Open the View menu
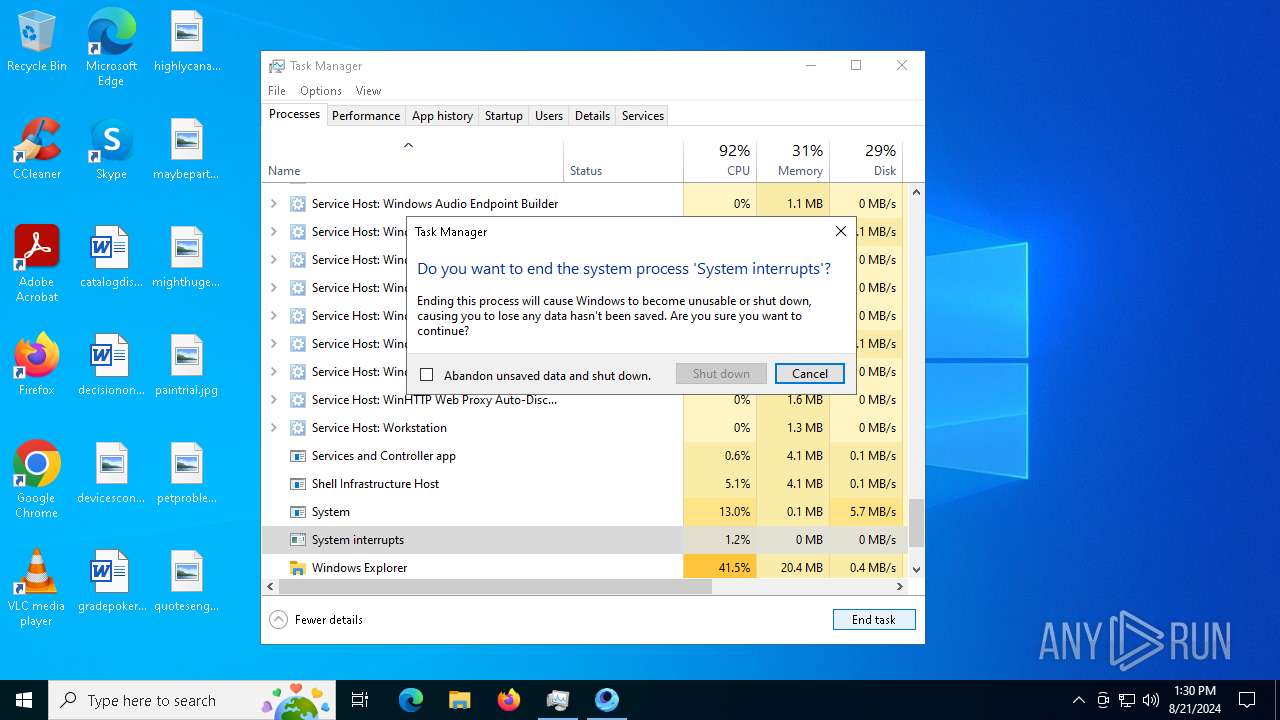 click(x=368, y=91)
